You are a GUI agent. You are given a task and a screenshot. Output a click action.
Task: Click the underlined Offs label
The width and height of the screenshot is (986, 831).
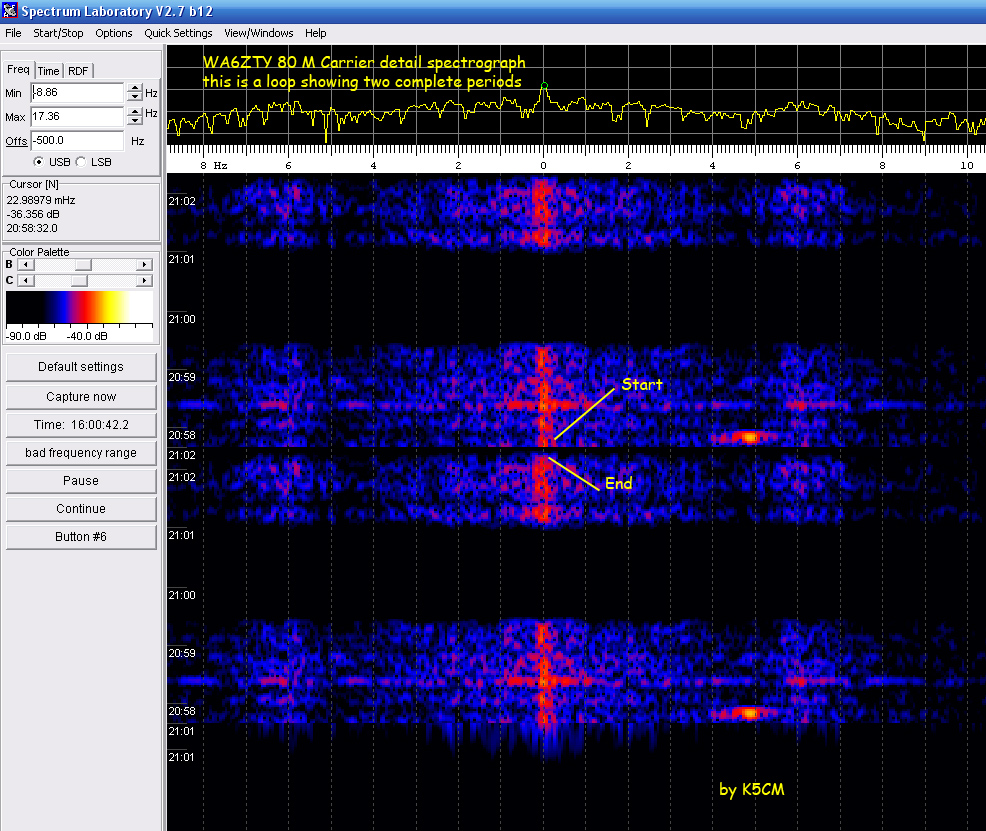pos(16,141)
